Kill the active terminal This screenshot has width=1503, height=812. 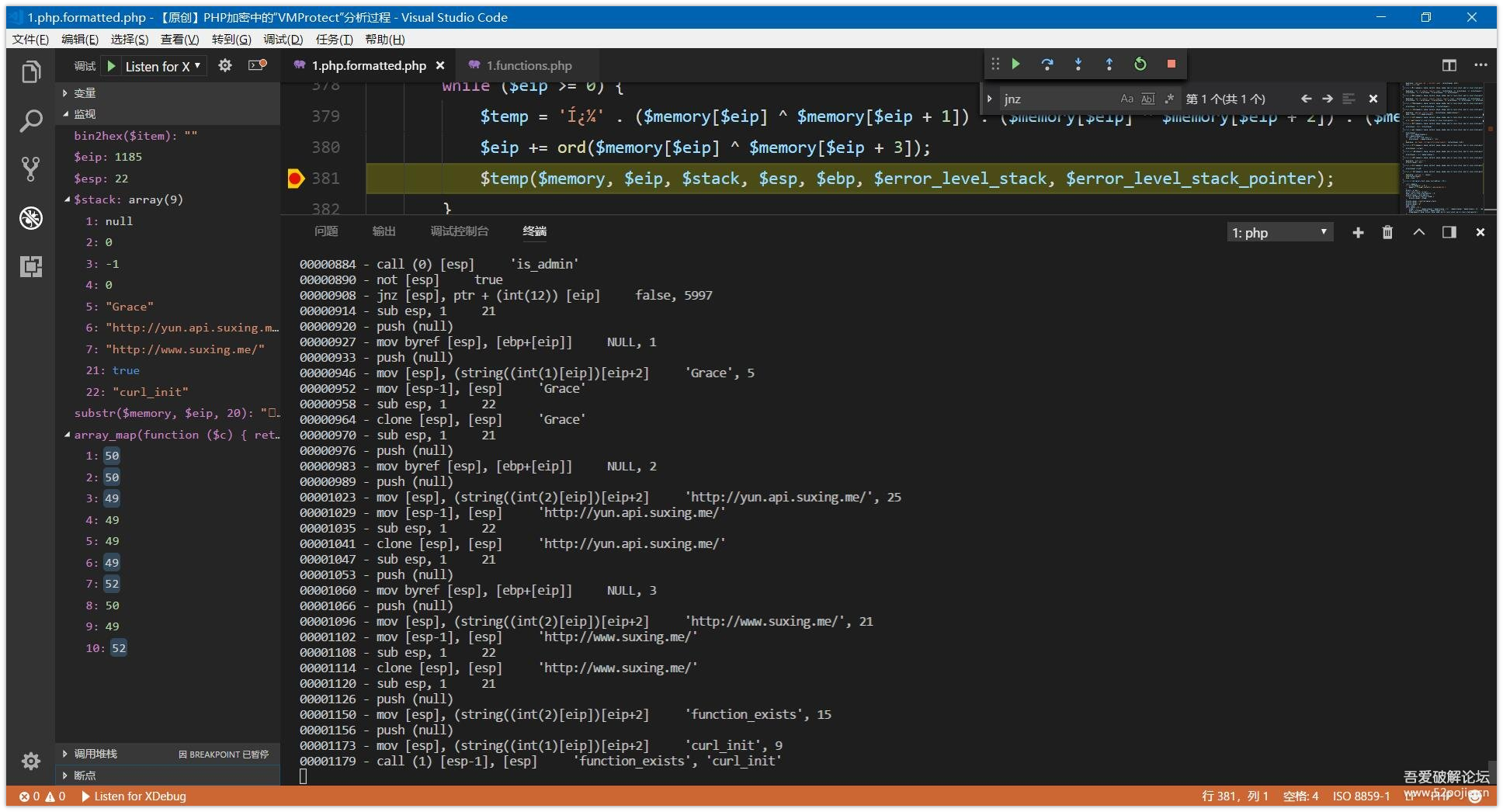(1388, 232)
